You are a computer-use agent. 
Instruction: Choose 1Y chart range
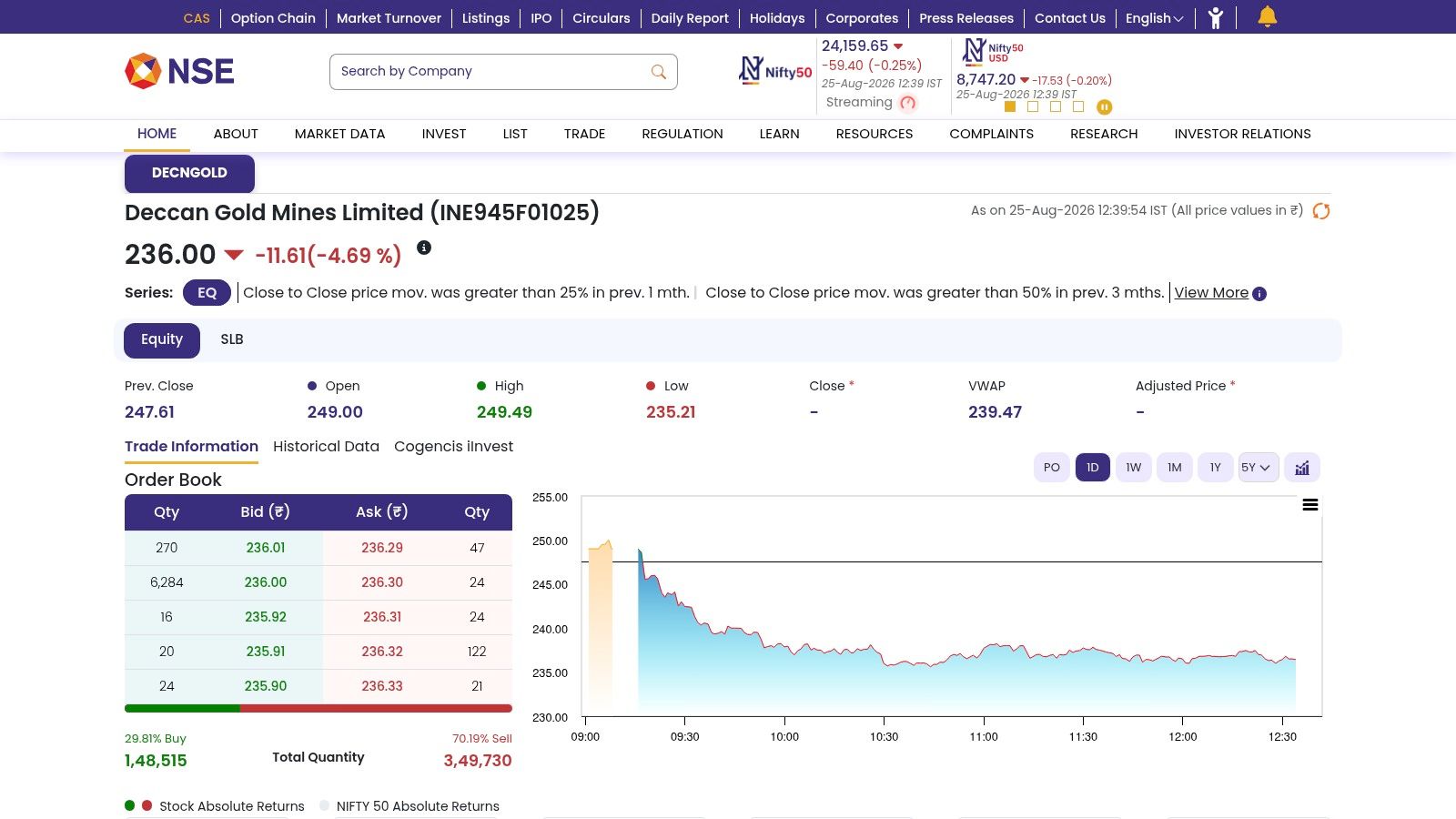pyautogui.click(x=1216, y=468)
